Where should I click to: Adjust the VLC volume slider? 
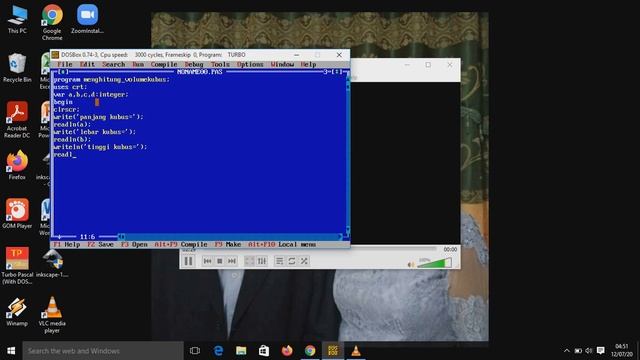tap(434, 263)
